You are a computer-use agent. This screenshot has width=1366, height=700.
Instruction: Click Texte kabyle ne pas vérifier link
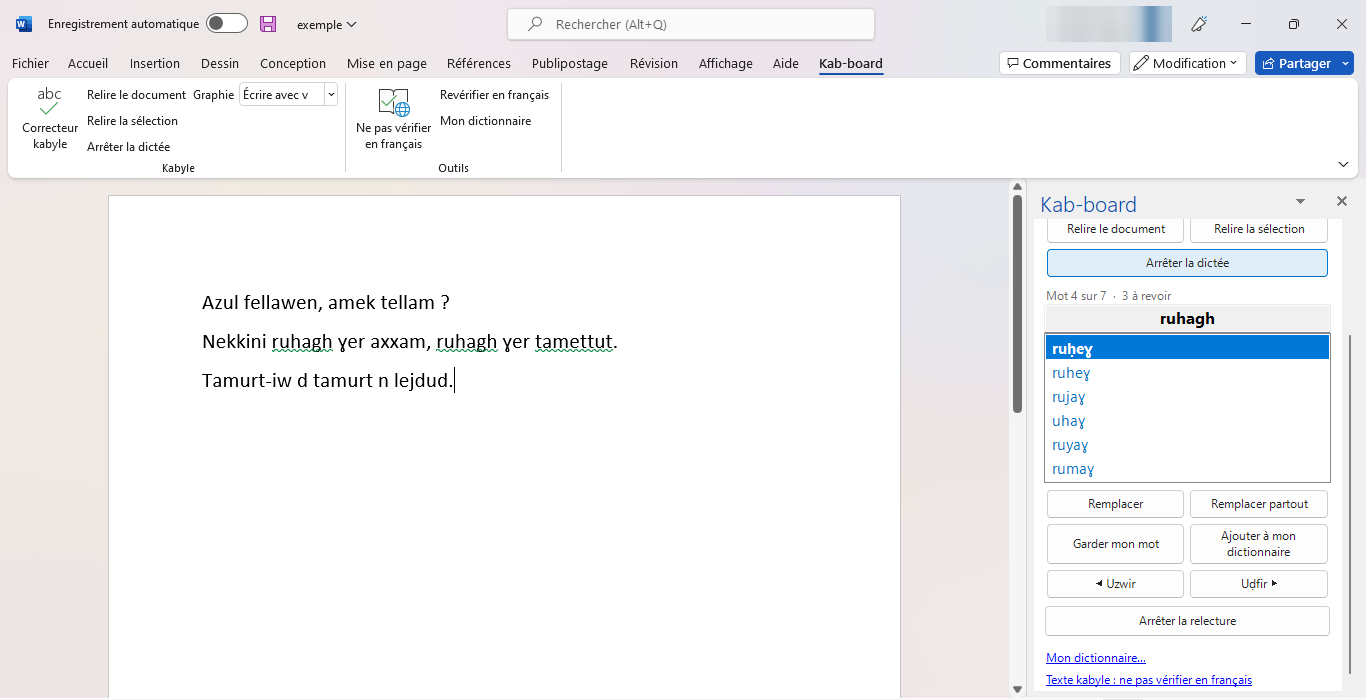[1149, 680]
